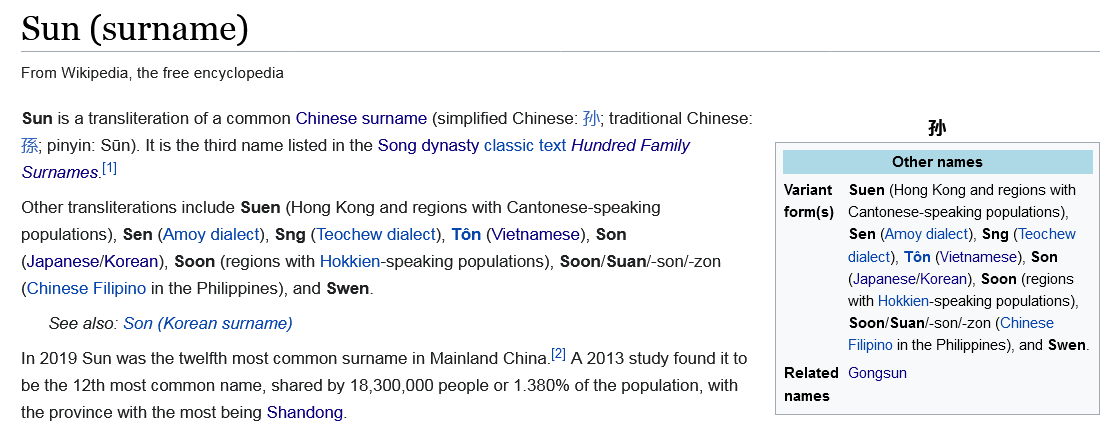Viewport: 1118px width, 430px height.
Task: Open the Chinese surname link
Action: coord(361,118)
